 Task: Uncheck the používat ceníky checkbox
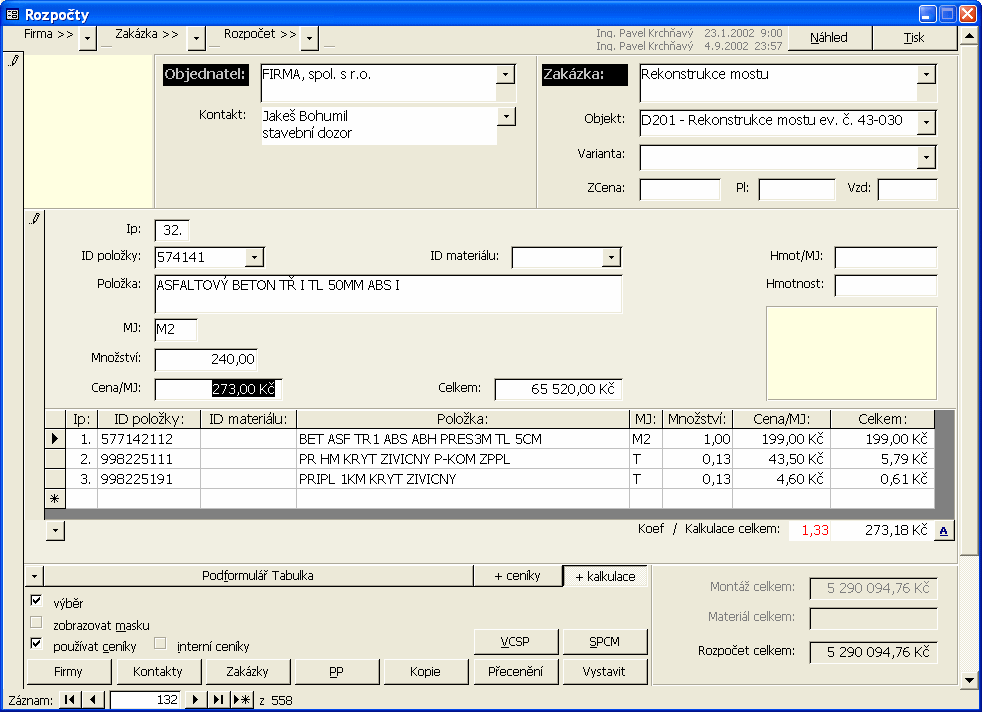tap(37, 645)
